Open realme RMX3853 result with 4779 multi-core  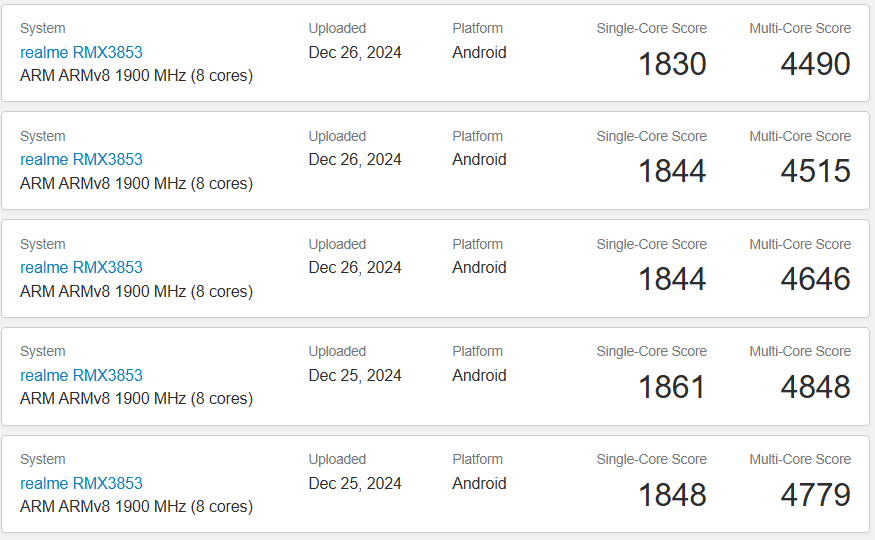81,483
